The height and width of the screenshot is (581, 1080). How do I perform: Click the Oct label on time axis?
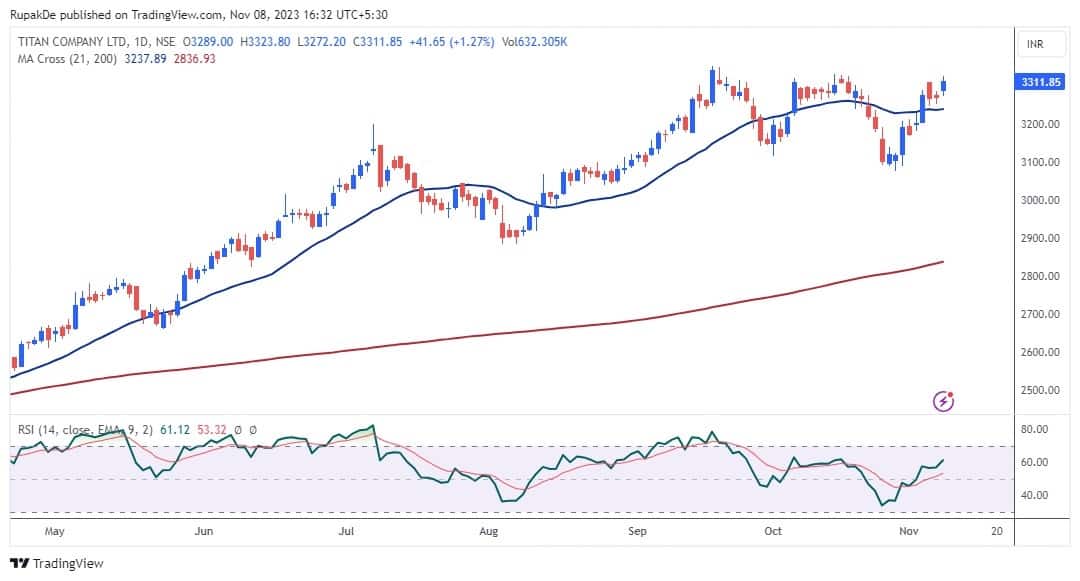[773, 531]
